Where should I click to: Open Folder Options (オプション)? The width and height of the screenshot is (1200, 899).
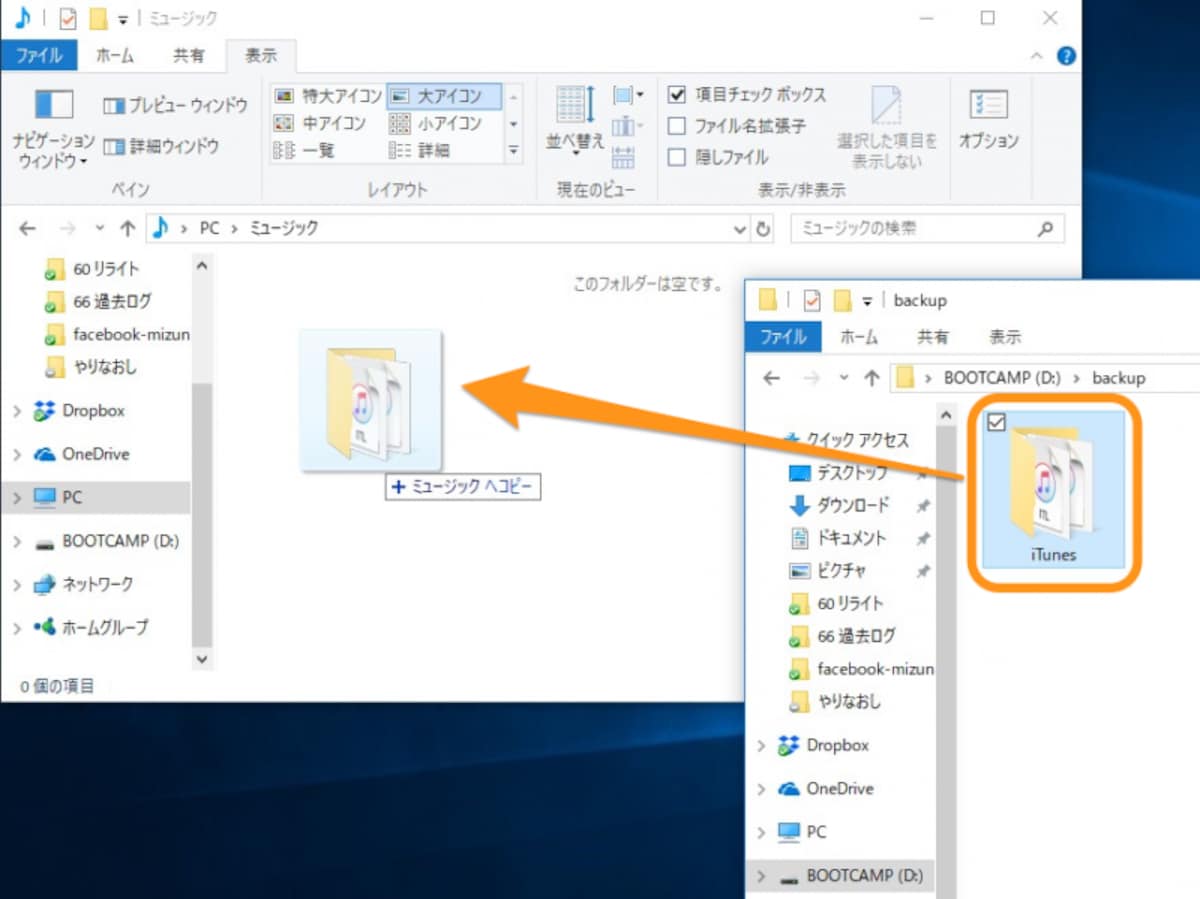pyautogui.click(x=988, y=120)
